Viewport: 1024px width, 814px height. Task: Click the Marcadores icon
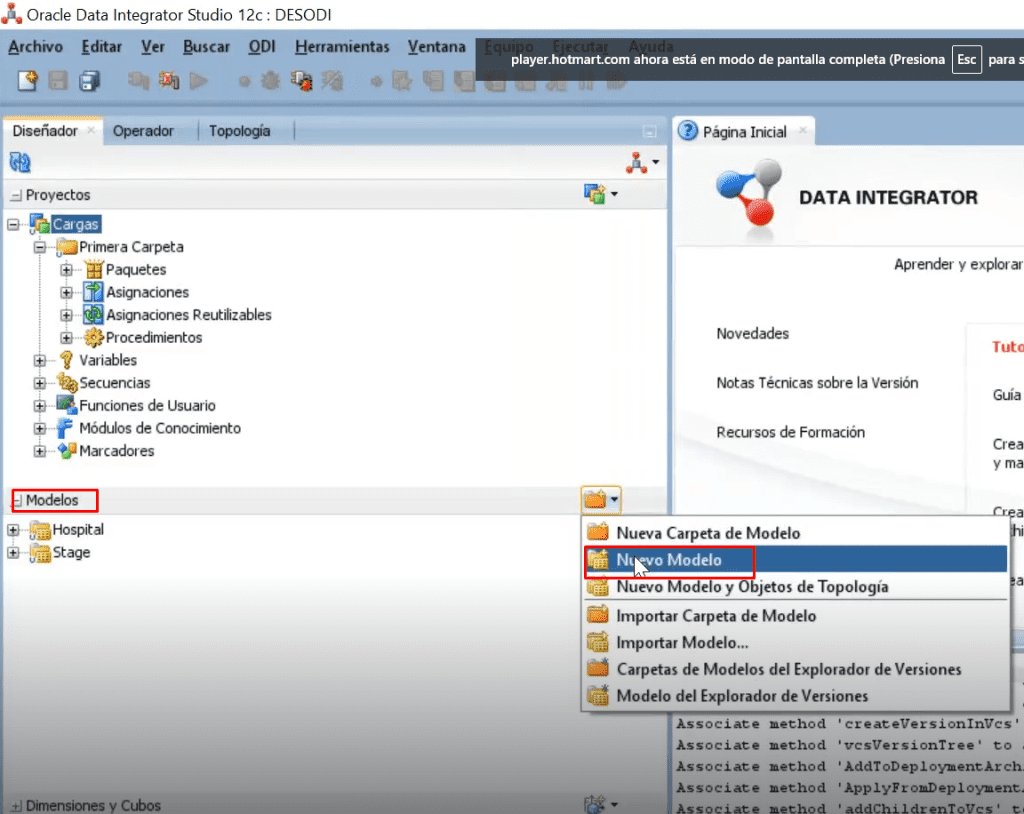click(x=67, y=451)
